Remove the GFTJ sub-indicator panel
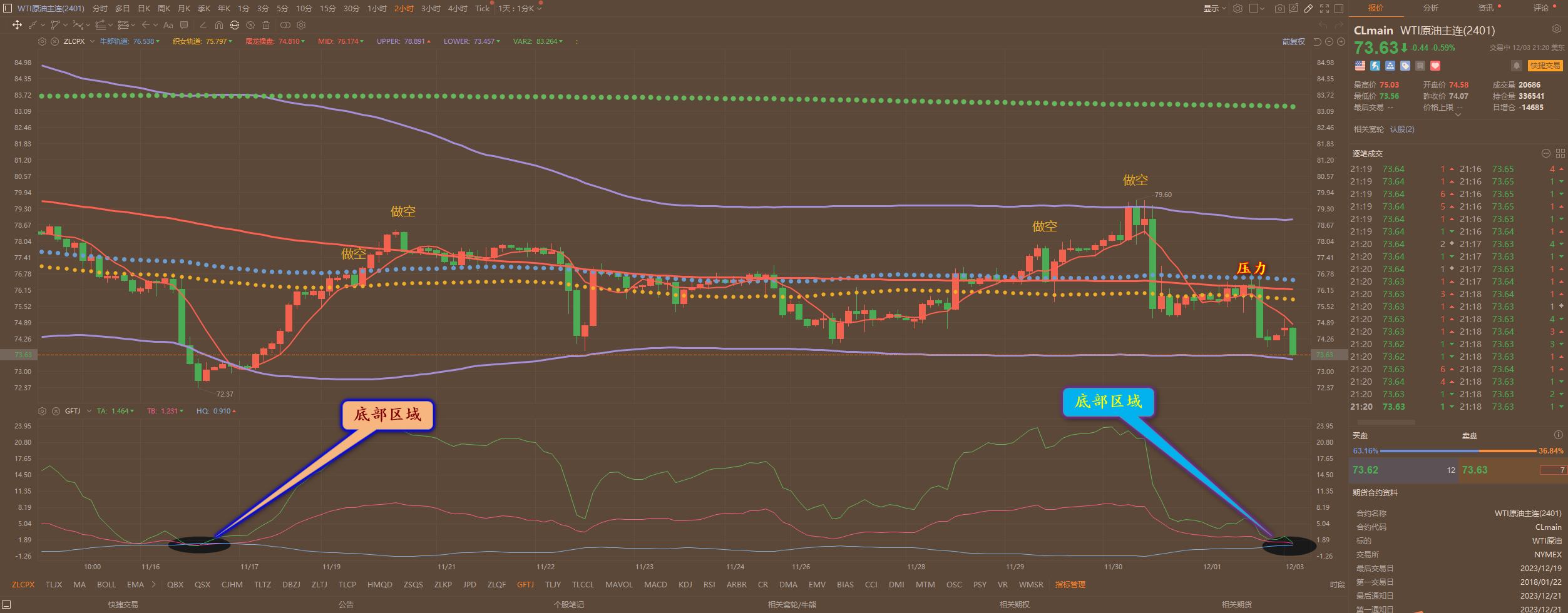 click(x=56, y=411)
